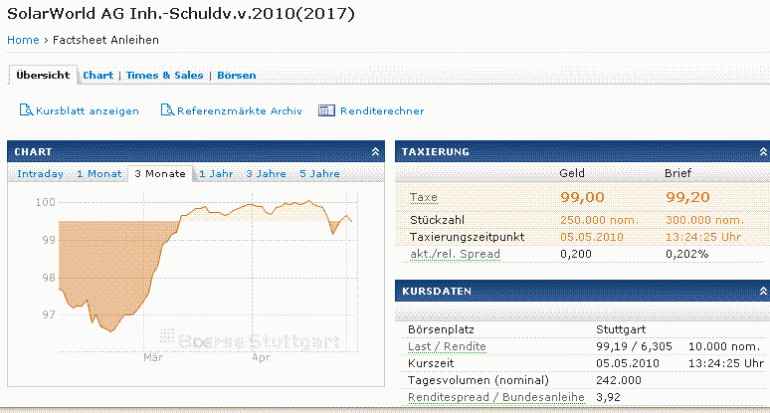
Task: Select the 1 Monat chart range
Action: [99, 174]
